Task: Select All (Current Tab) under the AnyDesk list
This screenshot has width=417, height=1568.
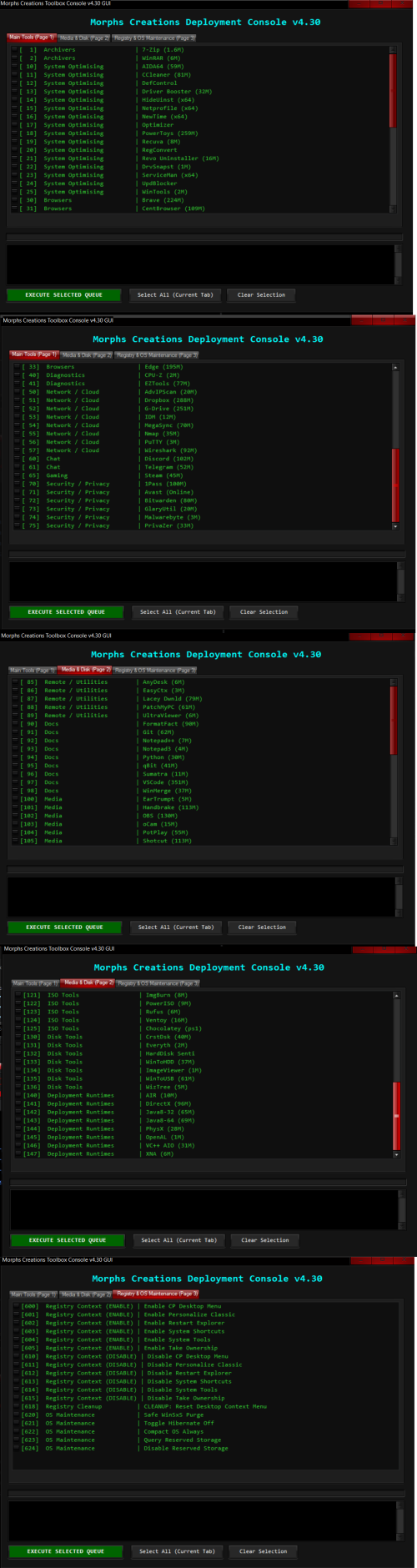Action: point(176,927)
